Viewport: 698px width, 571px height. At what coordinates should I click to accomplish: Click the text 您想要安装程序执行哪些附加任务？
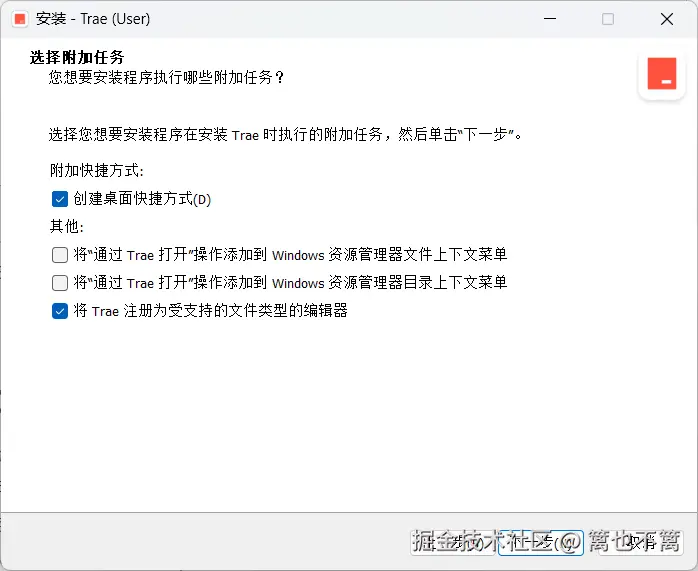(166, 77)
